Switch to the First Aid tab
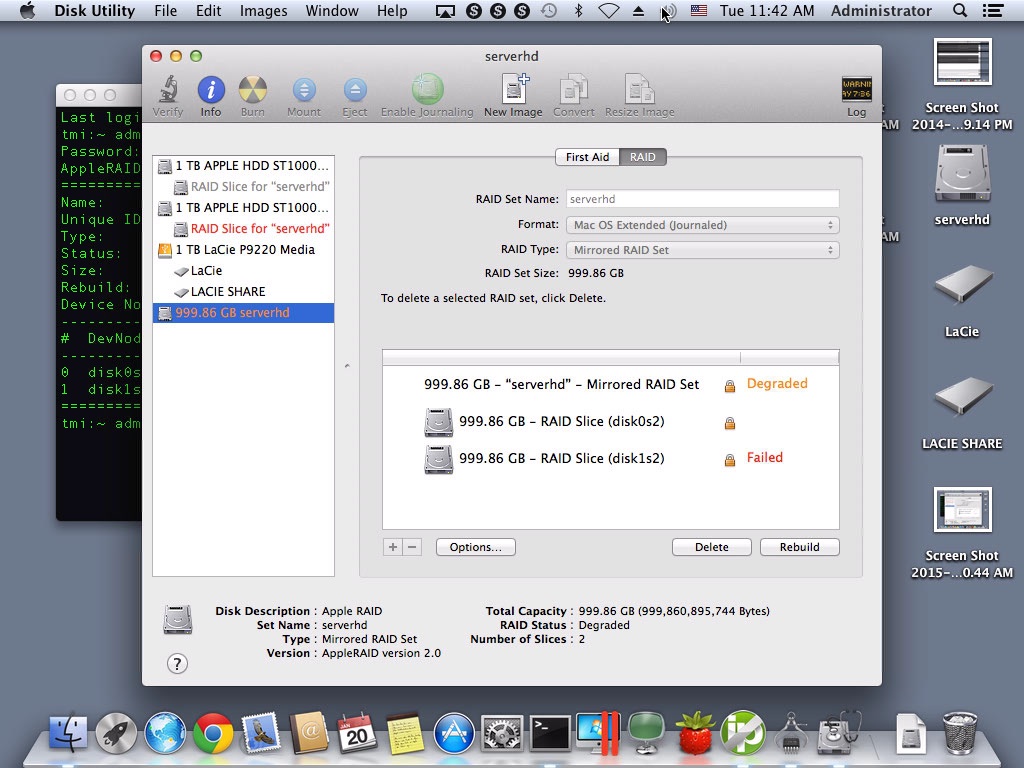 (x=587, y=157)
